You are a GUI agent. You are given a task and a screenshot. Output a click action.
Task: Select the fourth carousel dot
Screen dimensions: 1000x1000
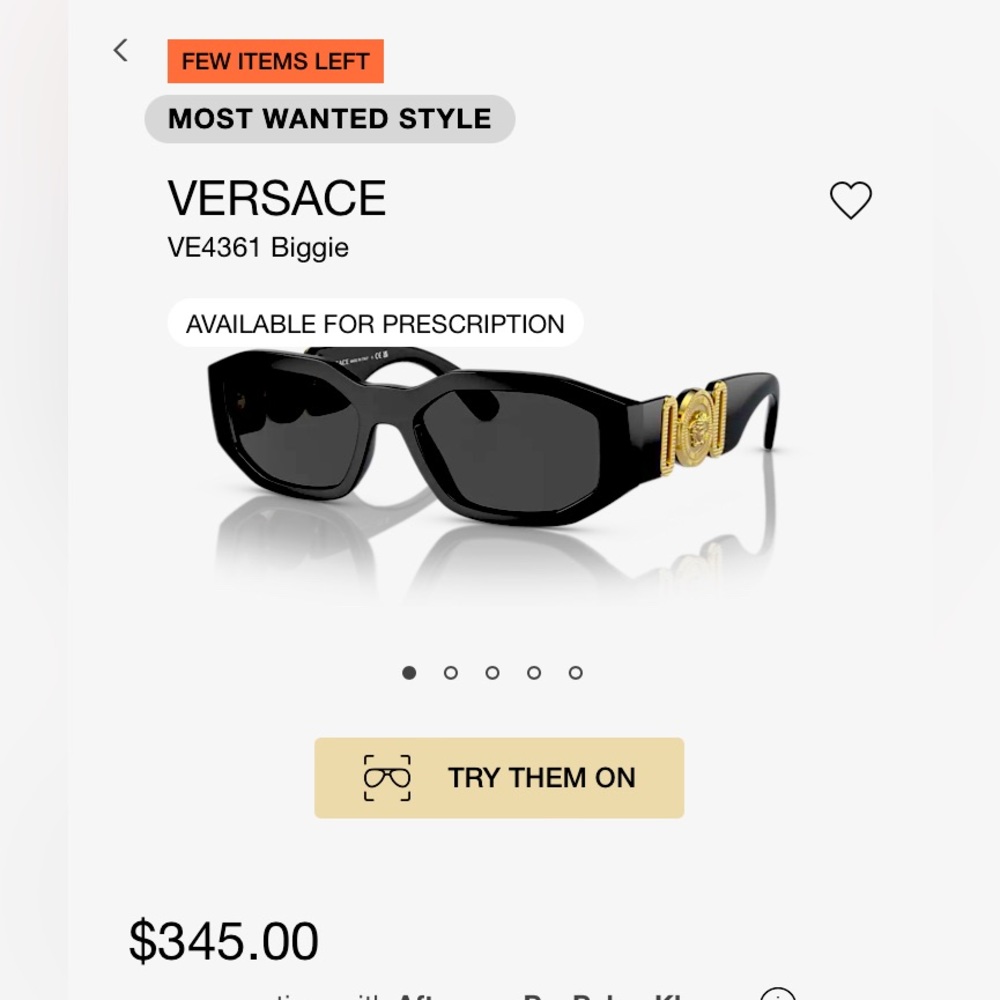click(x=535, y=673)
